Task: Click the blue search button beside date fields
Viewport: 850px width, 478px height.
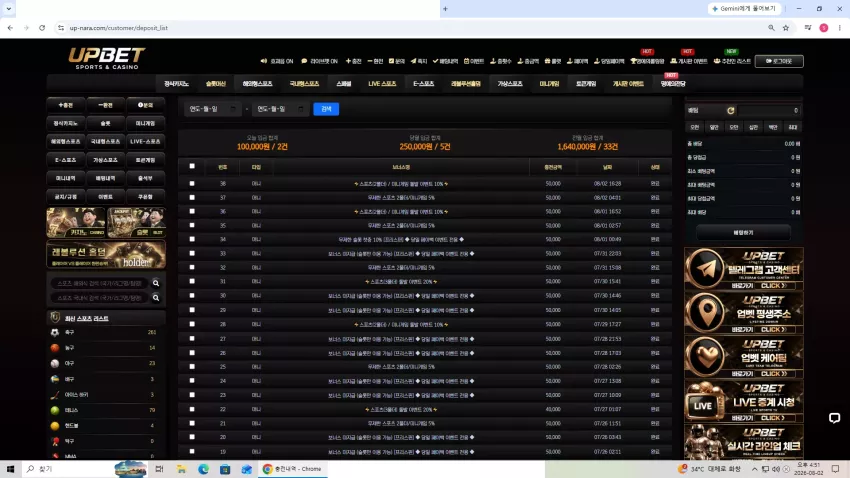Action: [326, 109]
